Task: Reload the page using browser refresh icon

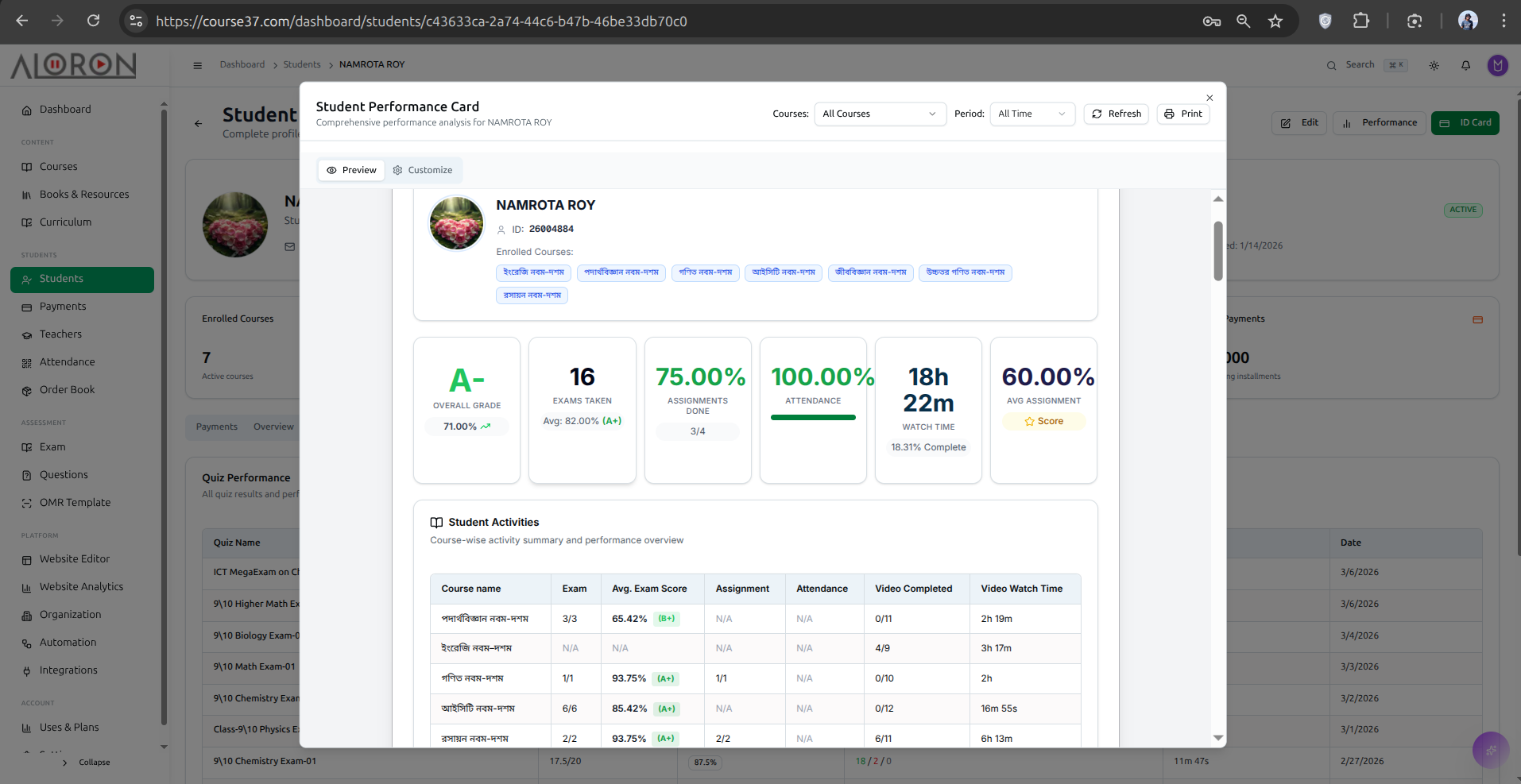Action: (x=94, y=21)
